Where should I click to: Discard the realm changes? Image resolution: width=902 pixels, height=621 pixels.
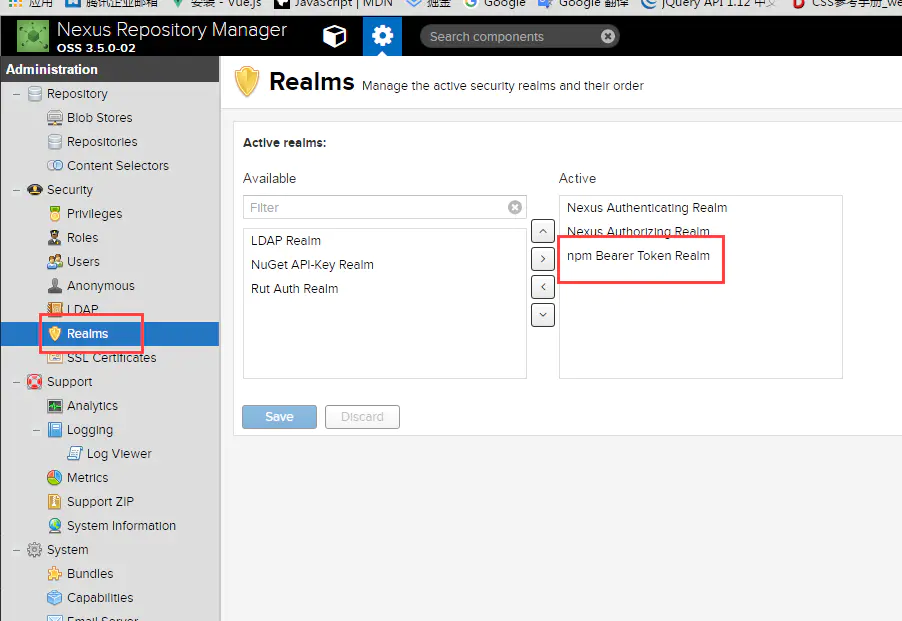[362, 417]
